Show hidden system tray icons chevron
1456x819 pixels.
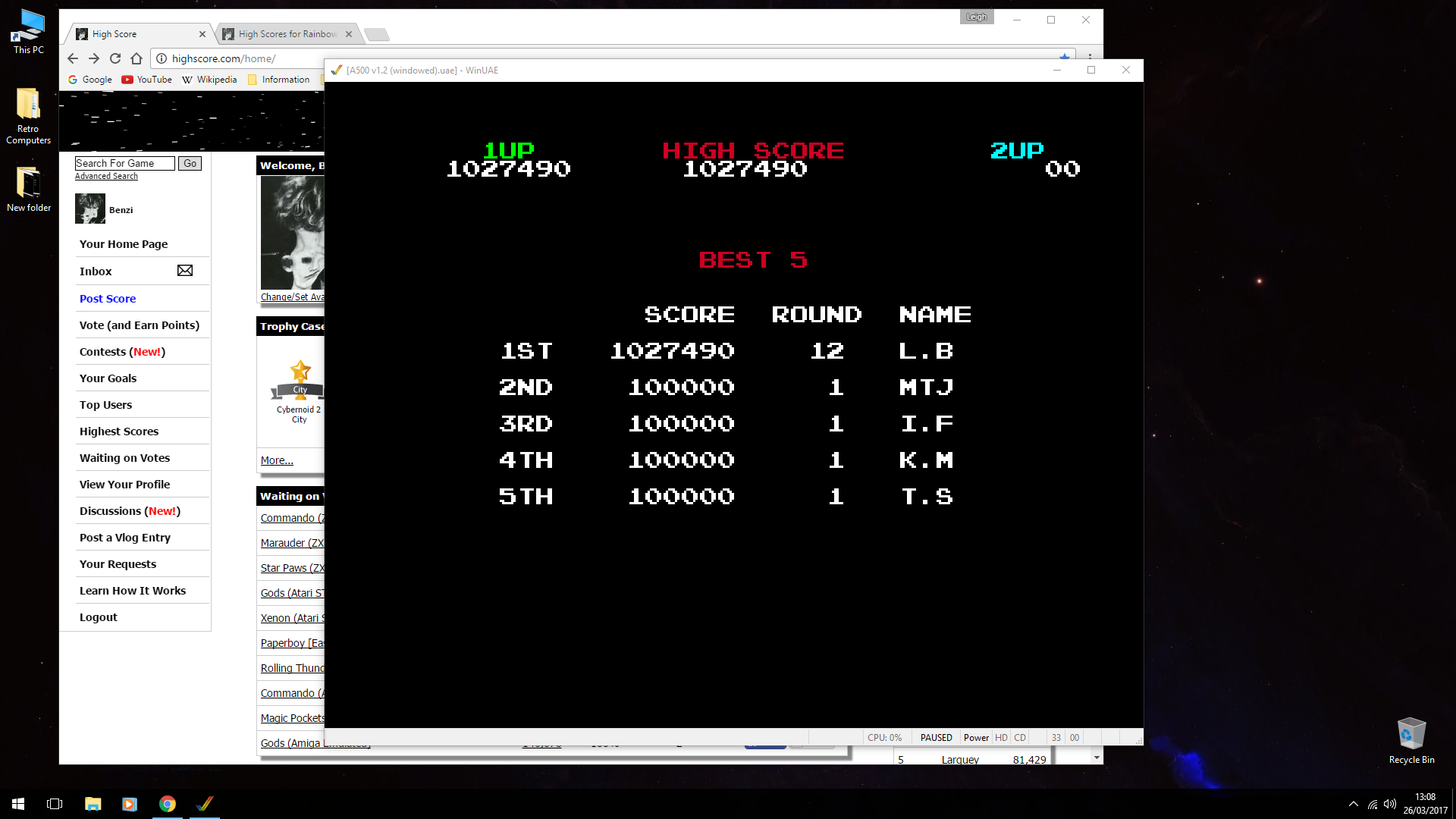point(1354,804)
